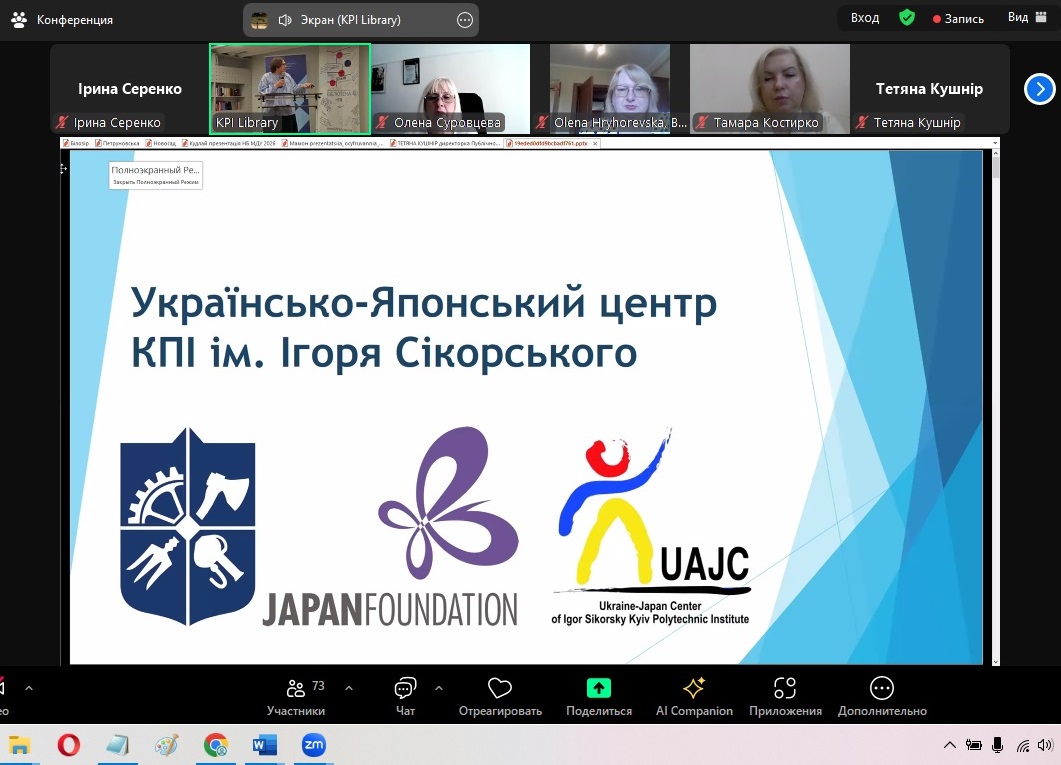Select the Тамара Костирко video tile
This screenshot has height=765, width=1061.
[769, 89]
